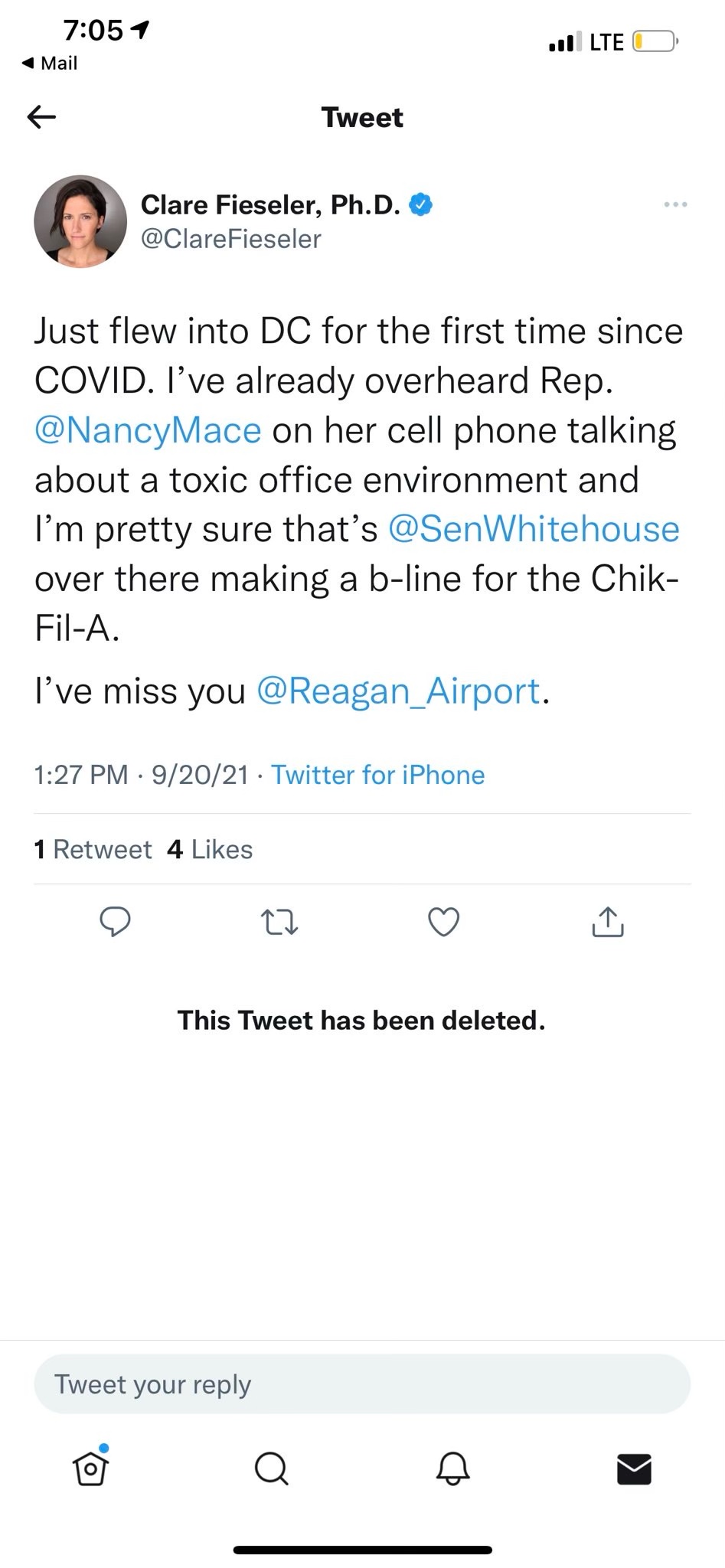Open the three-dot more options menu
The image size is (725, 1568).
(x=675, y=204)
